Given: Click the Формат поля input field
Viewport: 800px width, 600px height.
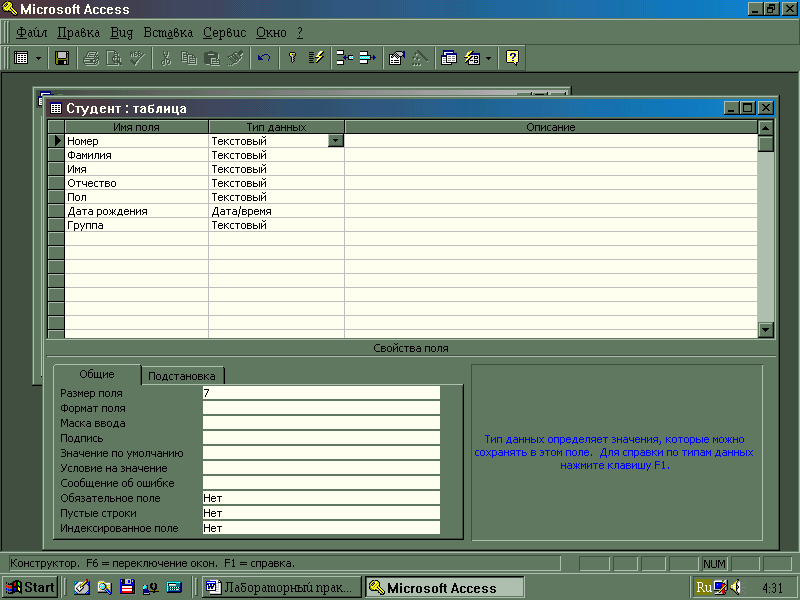Looking at the screenshot, I should tap(321, 408).
